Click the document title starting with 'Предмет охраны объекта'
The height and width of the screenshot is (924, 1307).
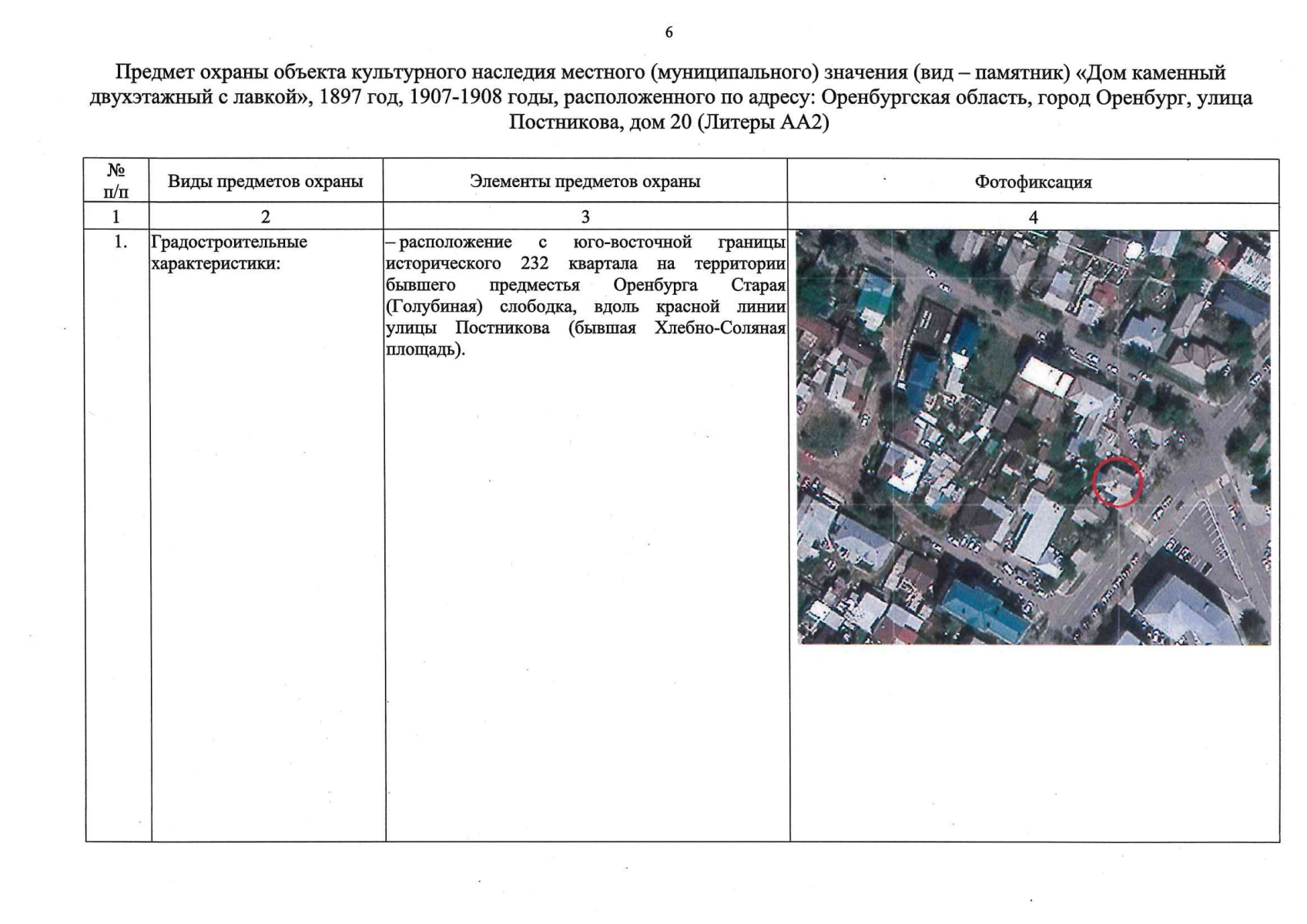click(x=670, y=98)
